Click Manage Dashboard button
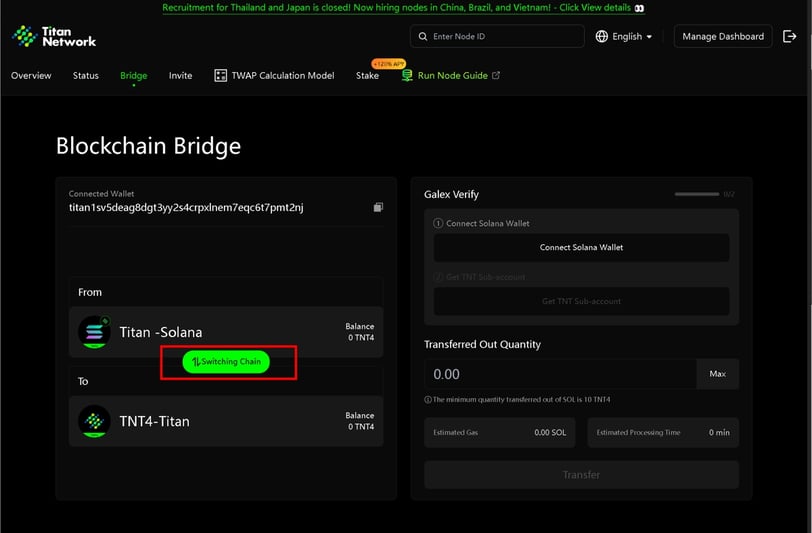The height and width of the screenshot is (533, 812). click(723, 36)
